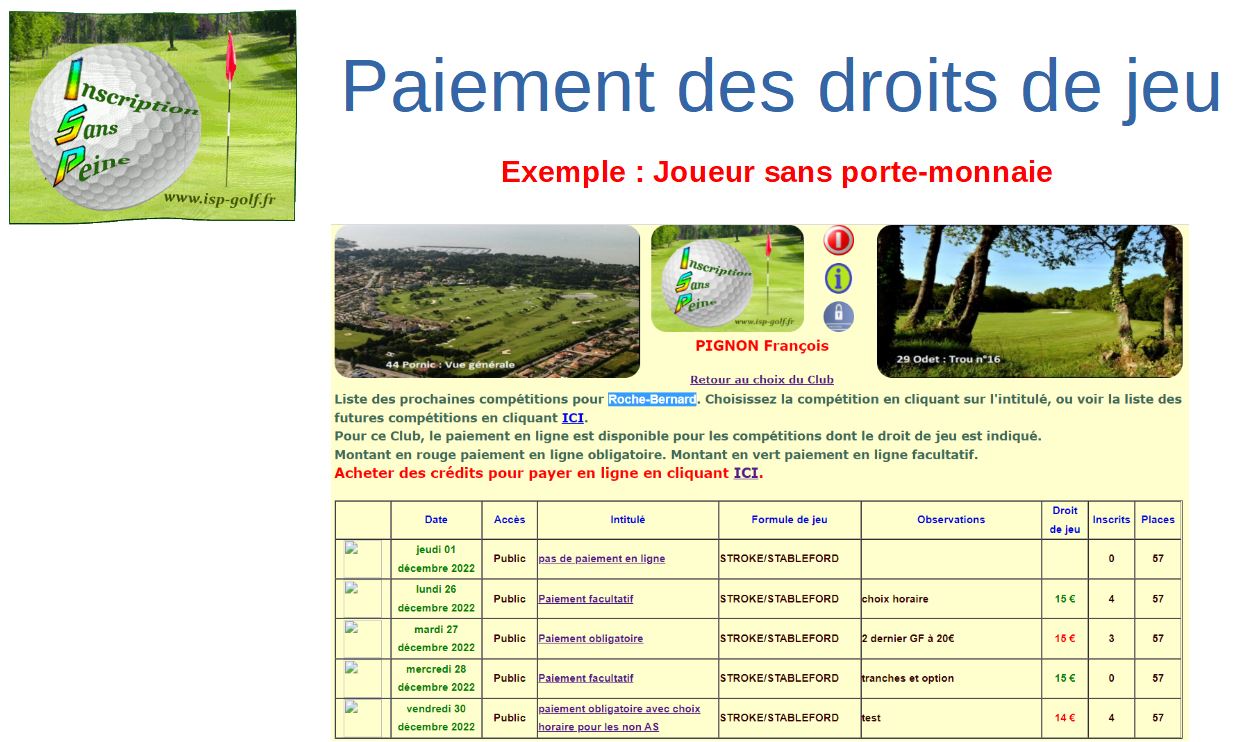The image size is (1233, 742).
Task: Open 'paiement obligatoire avec choix horaire' competition
Action: click(619, 718)
